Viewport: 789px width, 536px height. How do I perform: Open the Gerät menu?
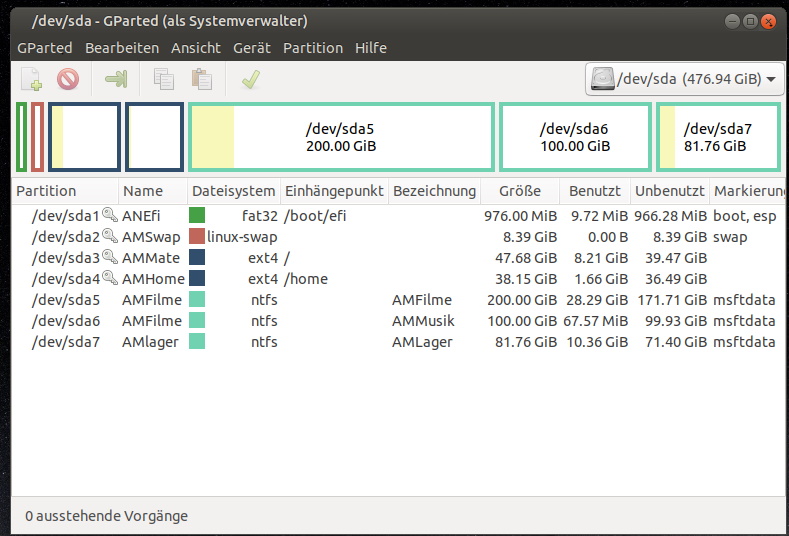coord(252,48)
